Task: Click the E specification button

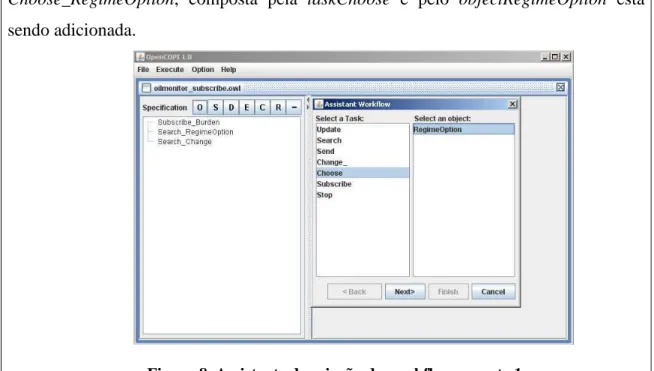Action: (247, 107)
